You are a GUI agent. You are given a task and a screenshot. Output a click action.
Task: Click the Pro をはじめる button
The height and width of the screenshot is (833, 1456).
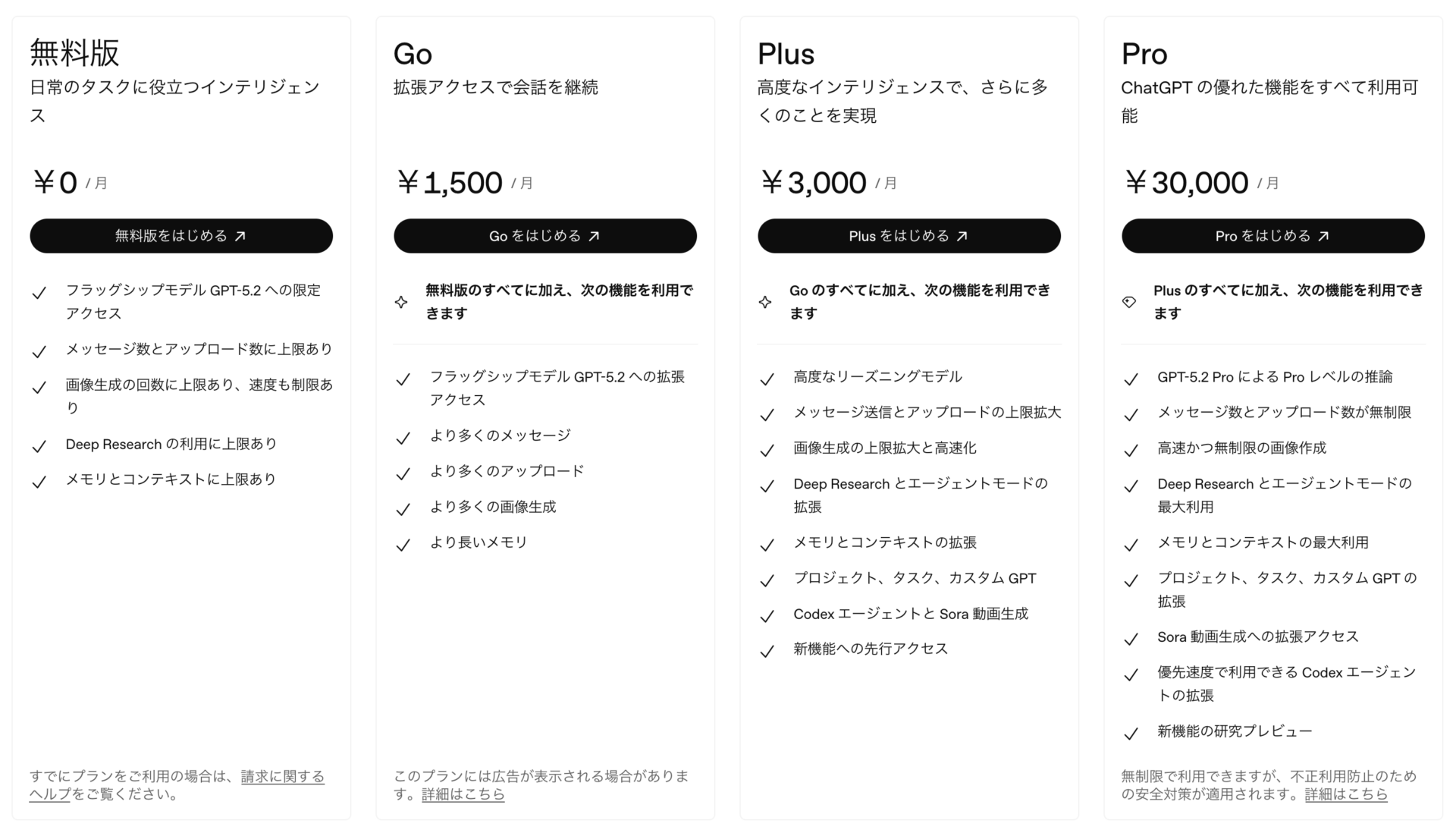pyautogui.click(x=1272, y=236)
